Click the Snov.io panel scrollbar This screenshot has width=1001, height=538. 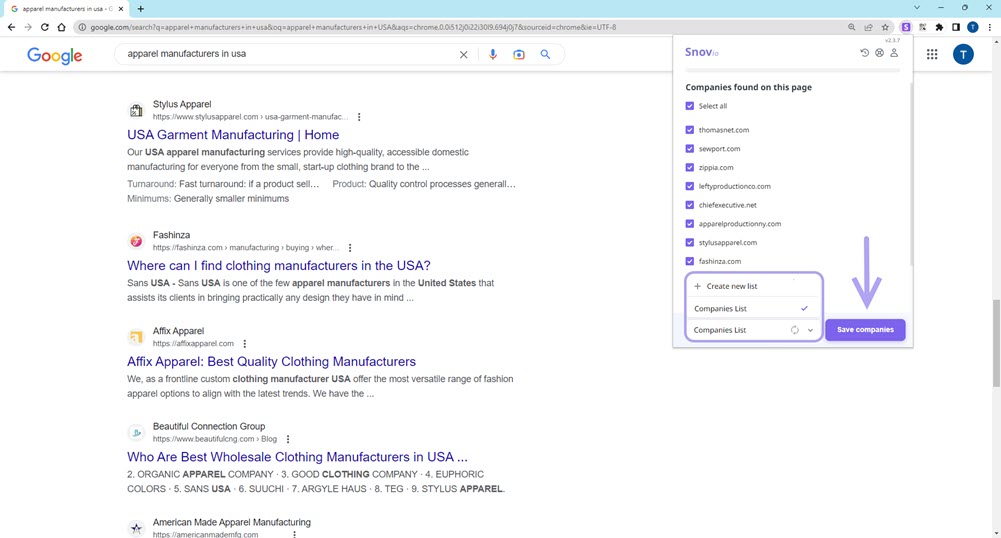click(x=911, y=172)
